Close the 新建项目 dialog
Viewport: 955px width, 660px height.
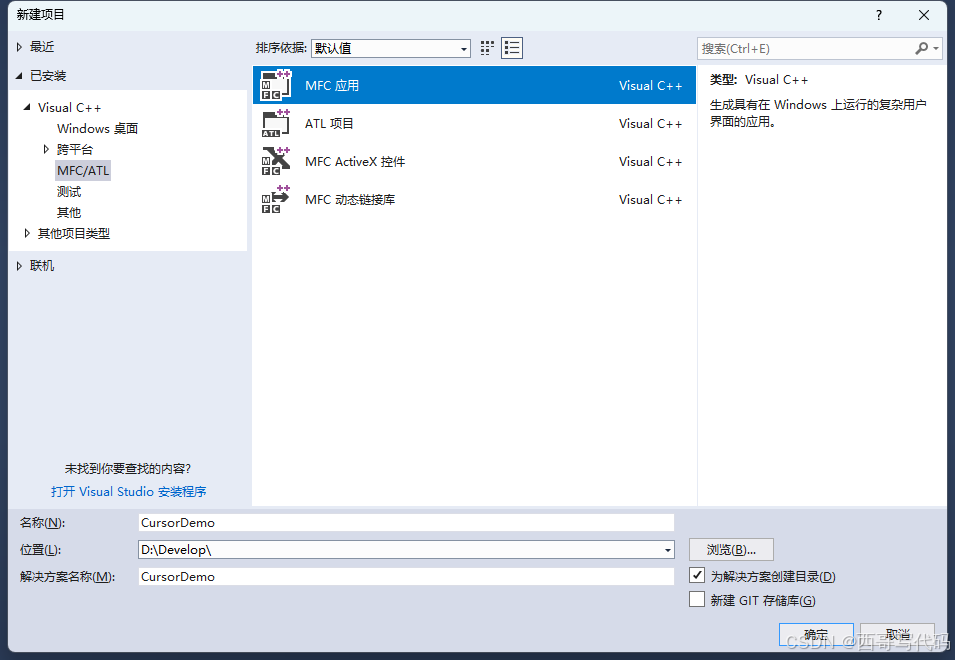click(924, 15)
